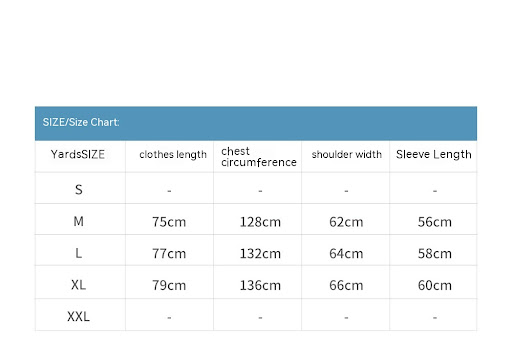
Task: Select the 64cm shoulder width cell
Action: (346, 254)
